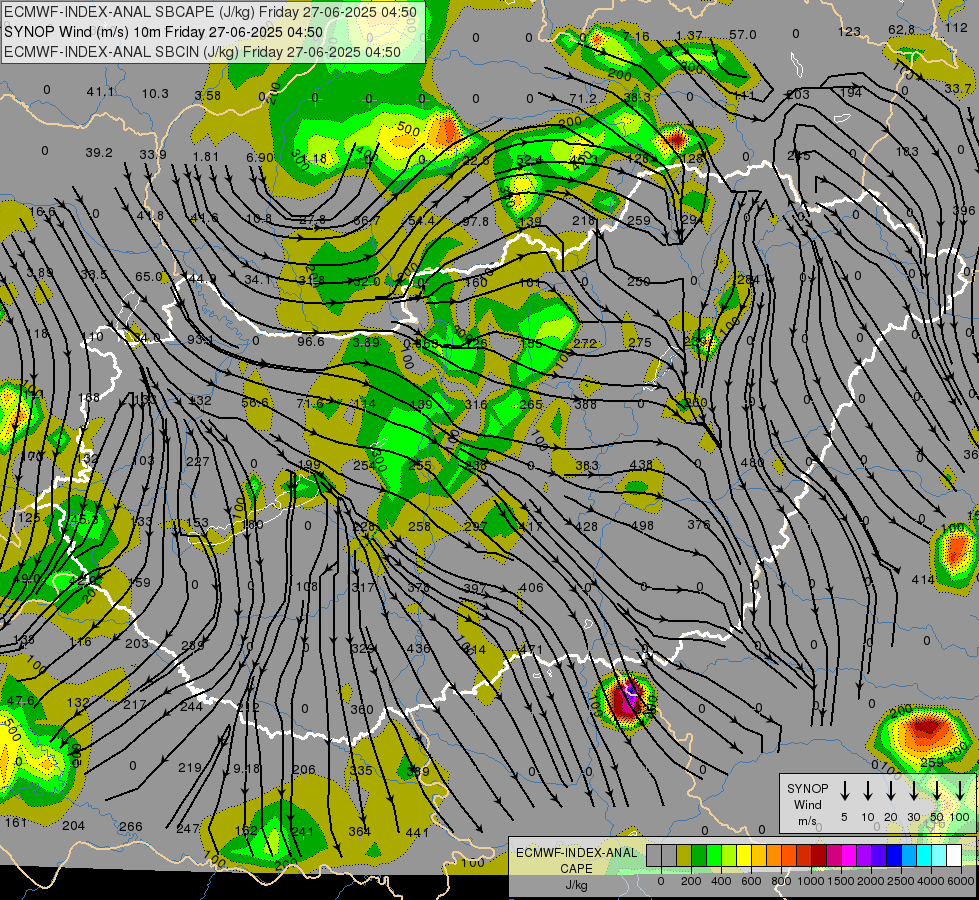Image resolution: width=979 pixels, height=900 pixels.
Task: Click the map value '335'
Action: point(360,771)
